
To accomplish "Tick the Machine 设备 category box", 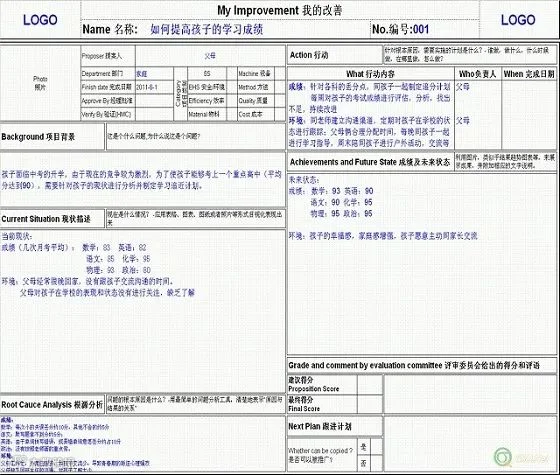I will coord(280,74).
